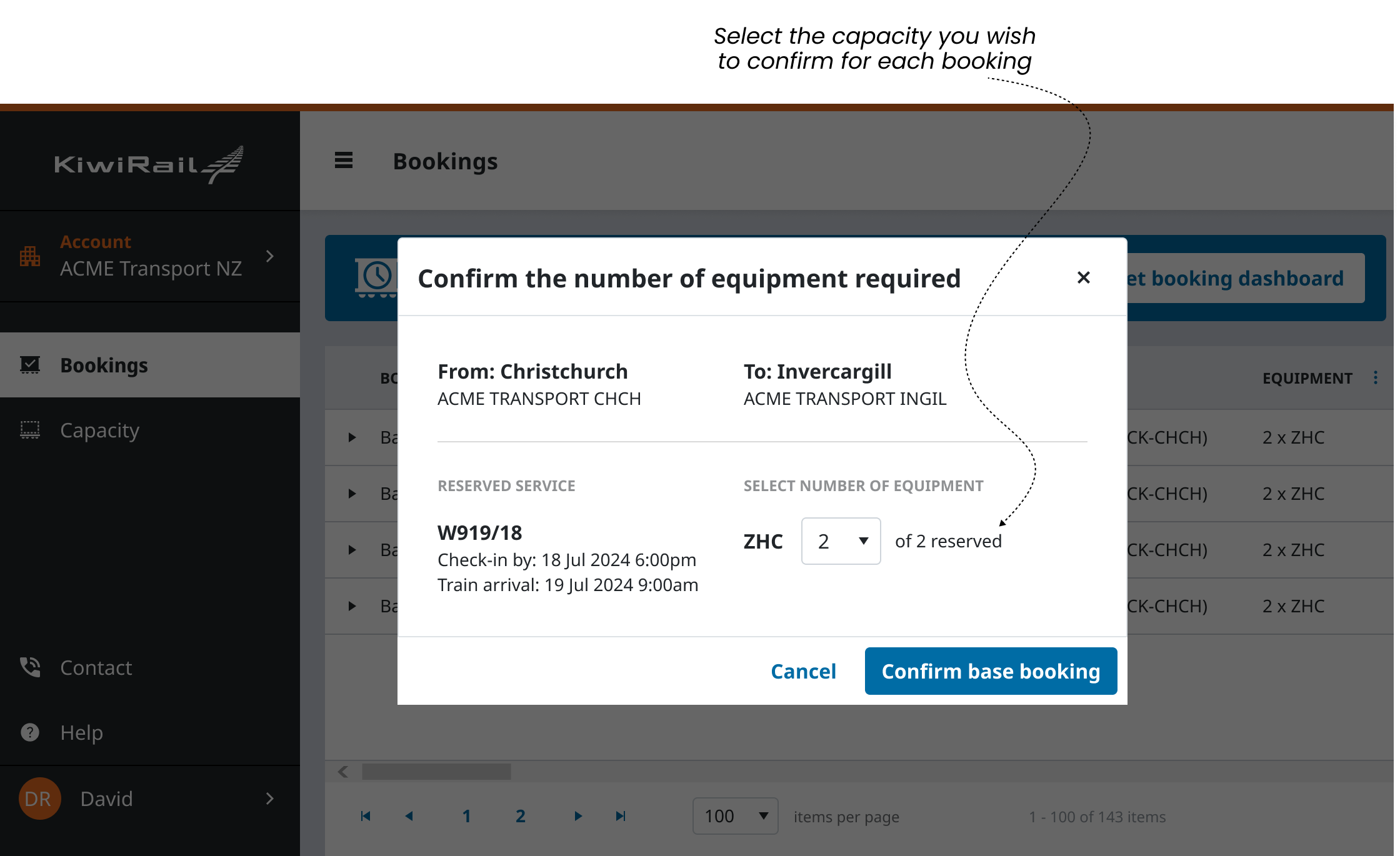Go to the last page of results
This screenshot has width=1400, height=856.
coord(620,816)
